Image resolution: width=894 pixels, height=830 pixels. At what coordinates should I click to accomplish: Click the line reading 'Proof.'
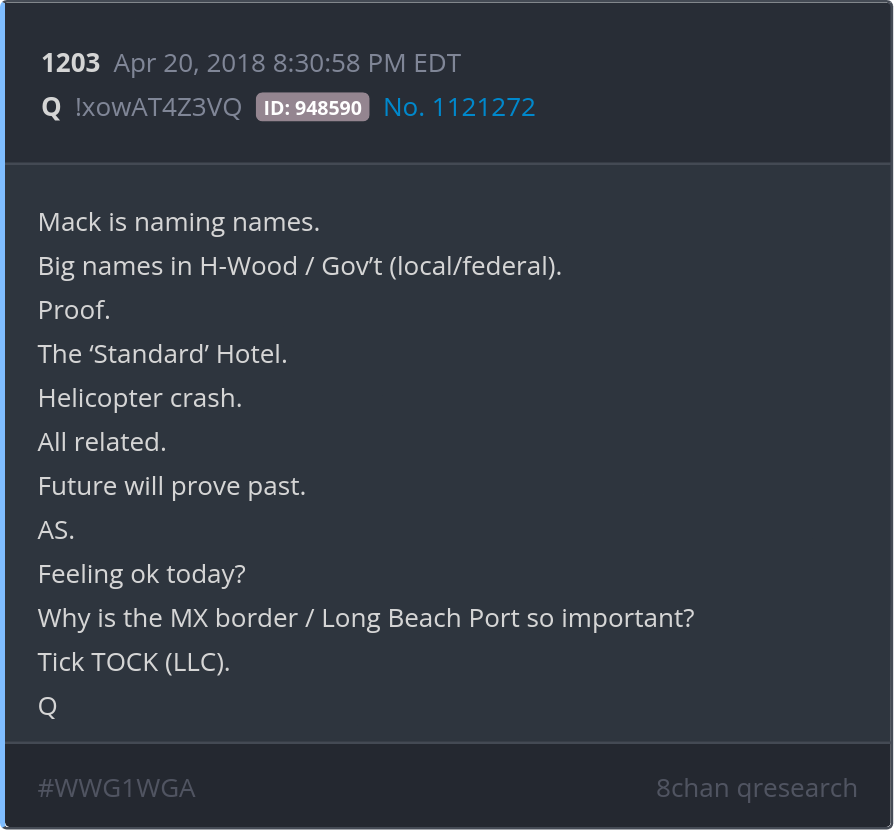74,310
